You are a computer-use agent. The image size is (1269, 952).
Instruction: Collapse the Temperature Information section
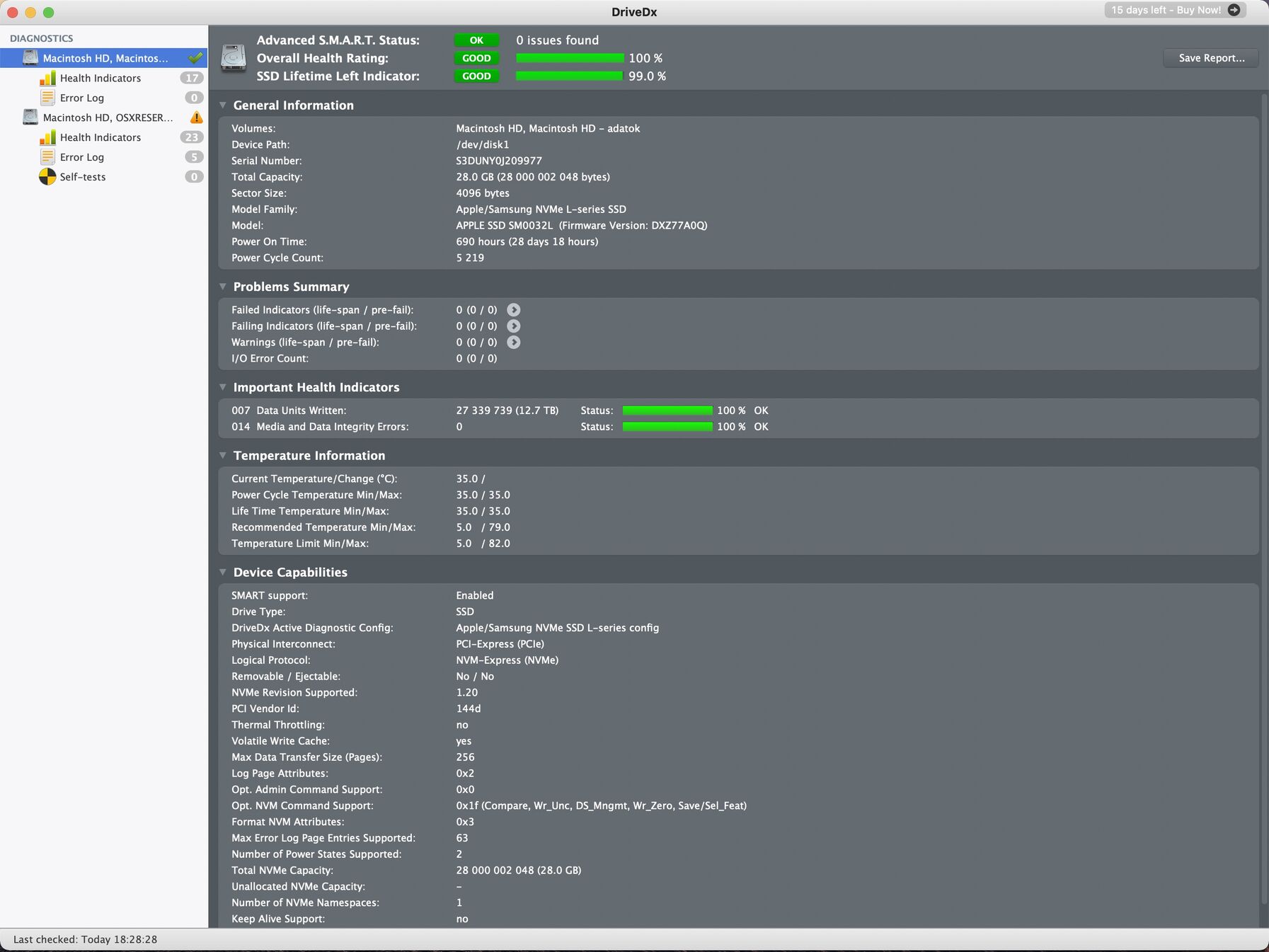[x=223, y=455]
